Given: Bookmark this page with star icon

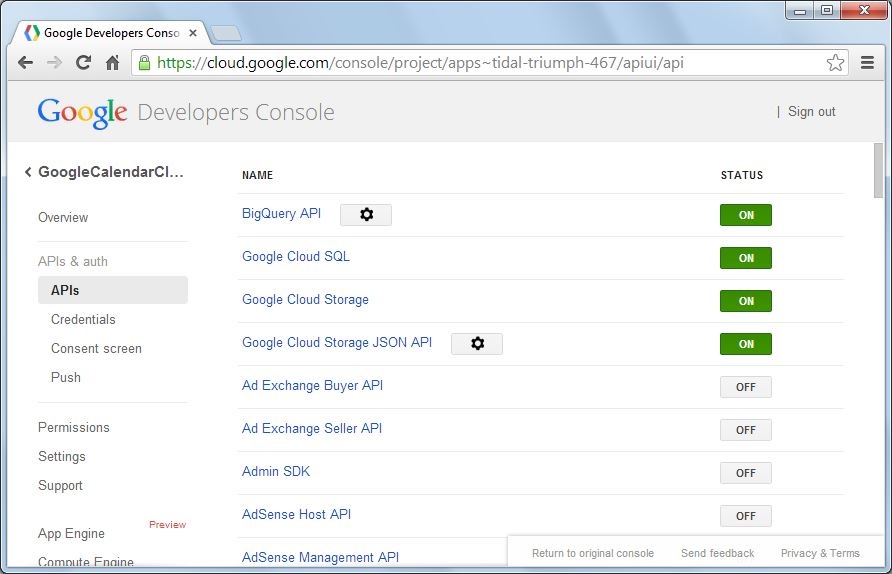Looking at the screenshot, I should [835, 63].
